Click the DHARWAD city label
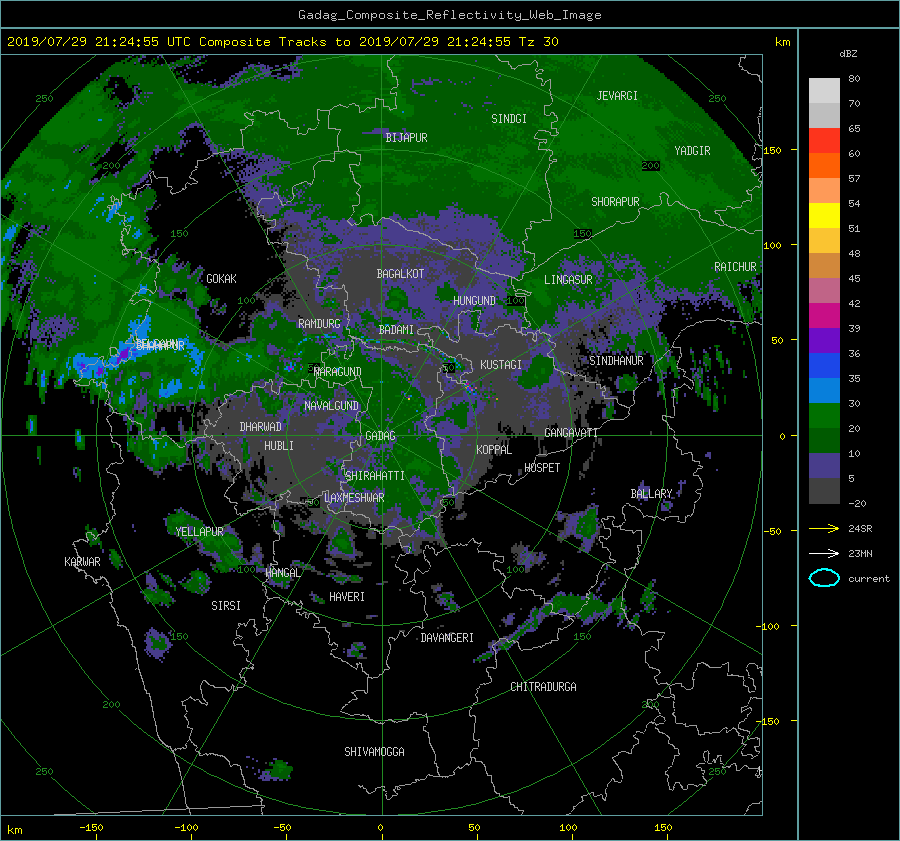 click(x=261, y=427)
